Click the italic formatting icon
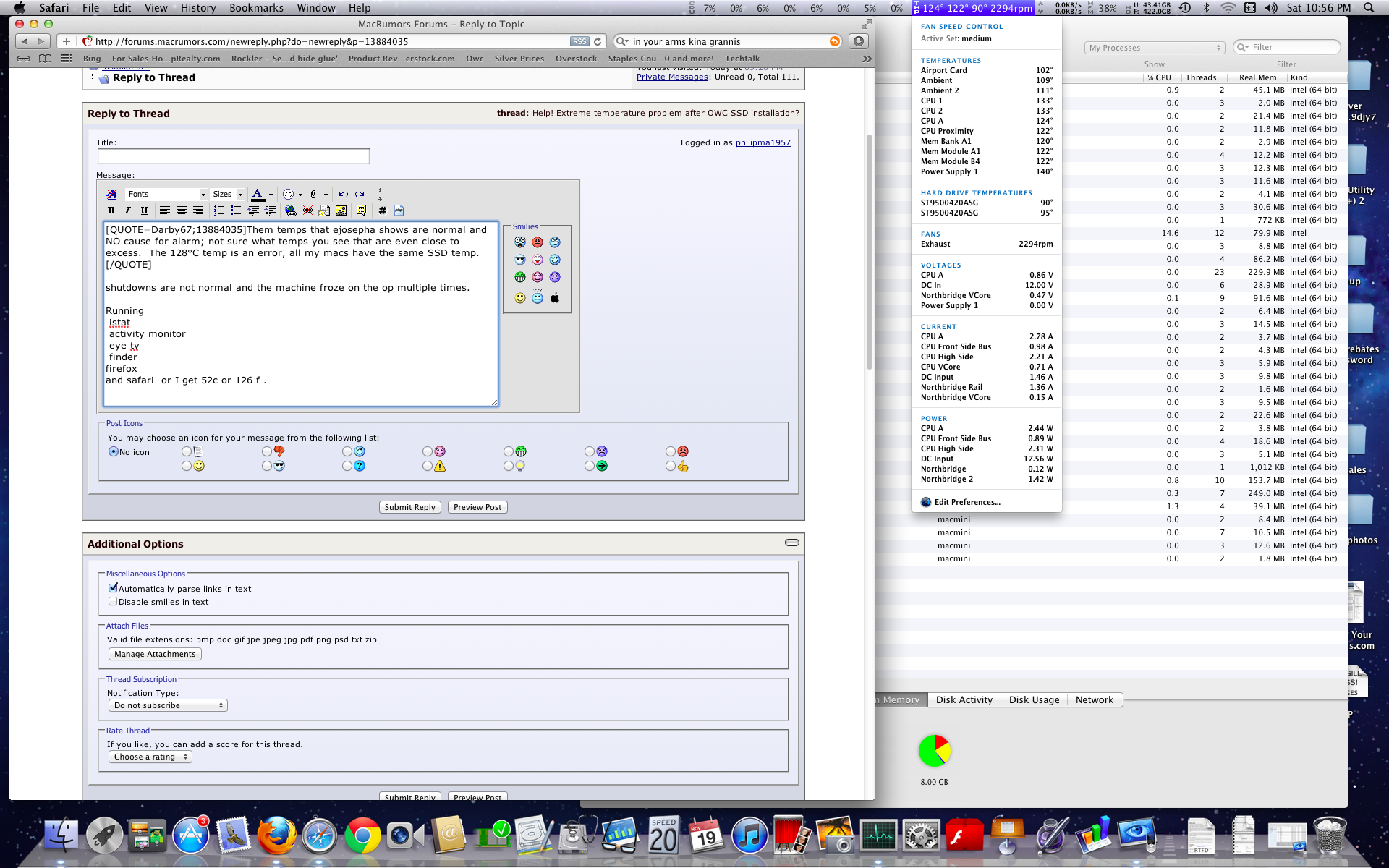 click(x=127, y=210)
